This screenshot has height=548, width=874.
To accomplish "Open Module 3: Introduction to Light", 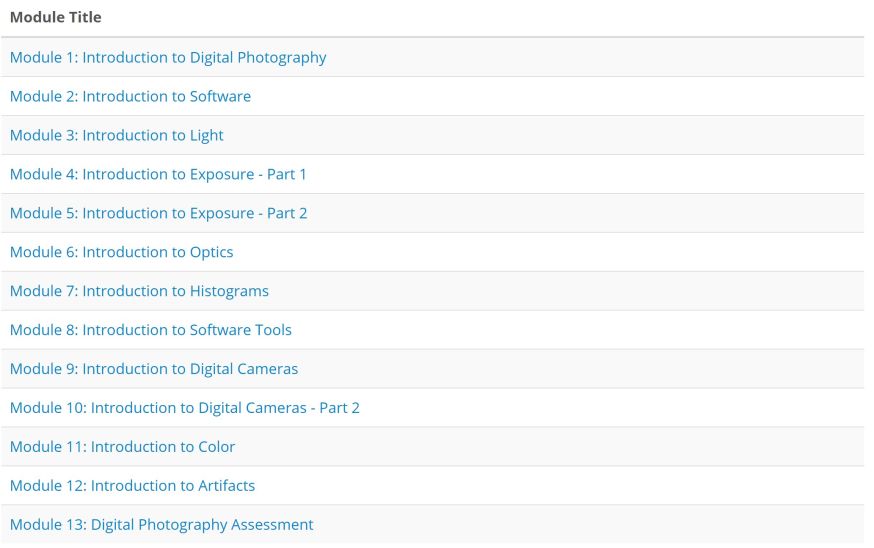I will (116, 136).
